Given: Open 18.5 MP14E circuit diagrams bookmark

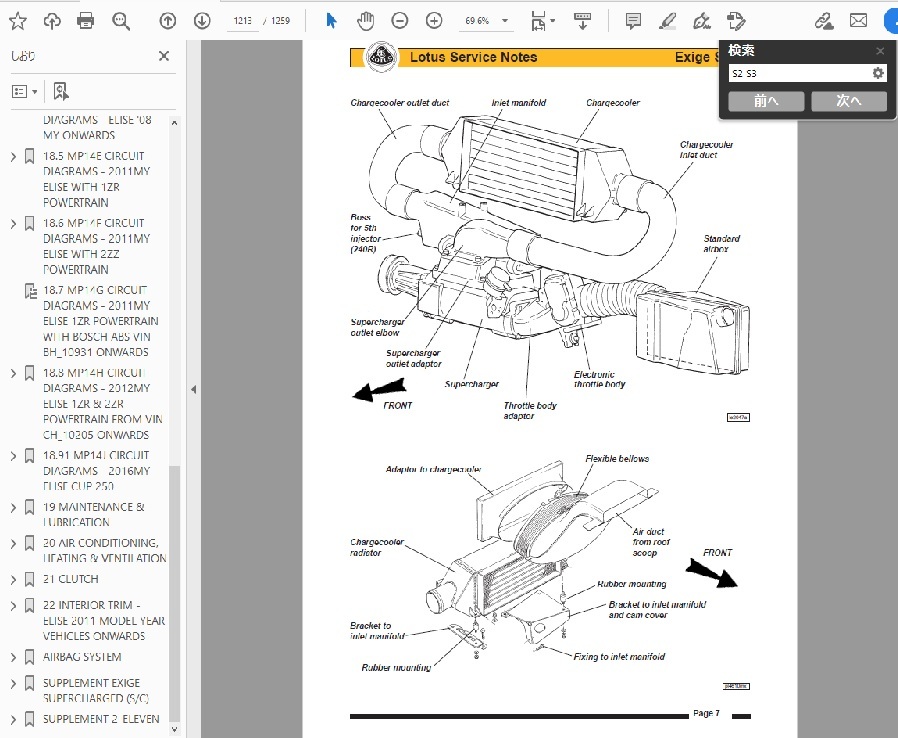Looking at the screenshot, I should tap(96, 179).
